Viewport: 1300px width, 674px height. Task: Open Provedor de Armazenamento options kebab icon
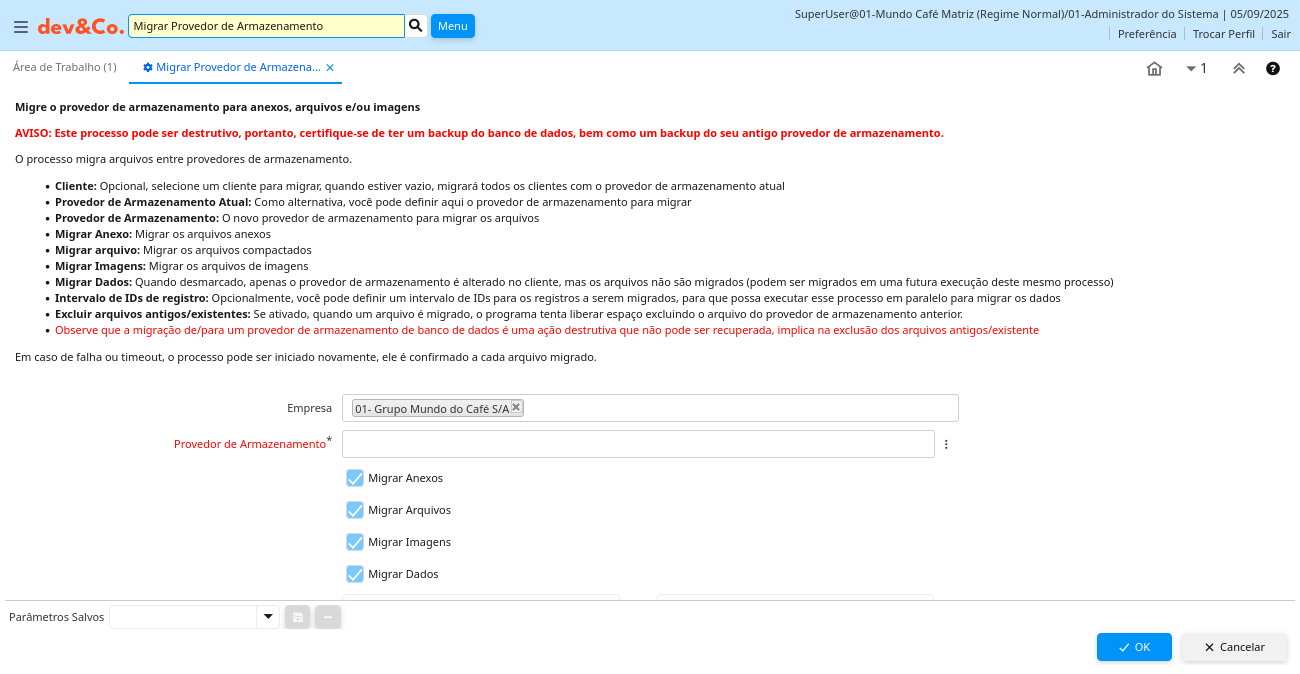946,444
